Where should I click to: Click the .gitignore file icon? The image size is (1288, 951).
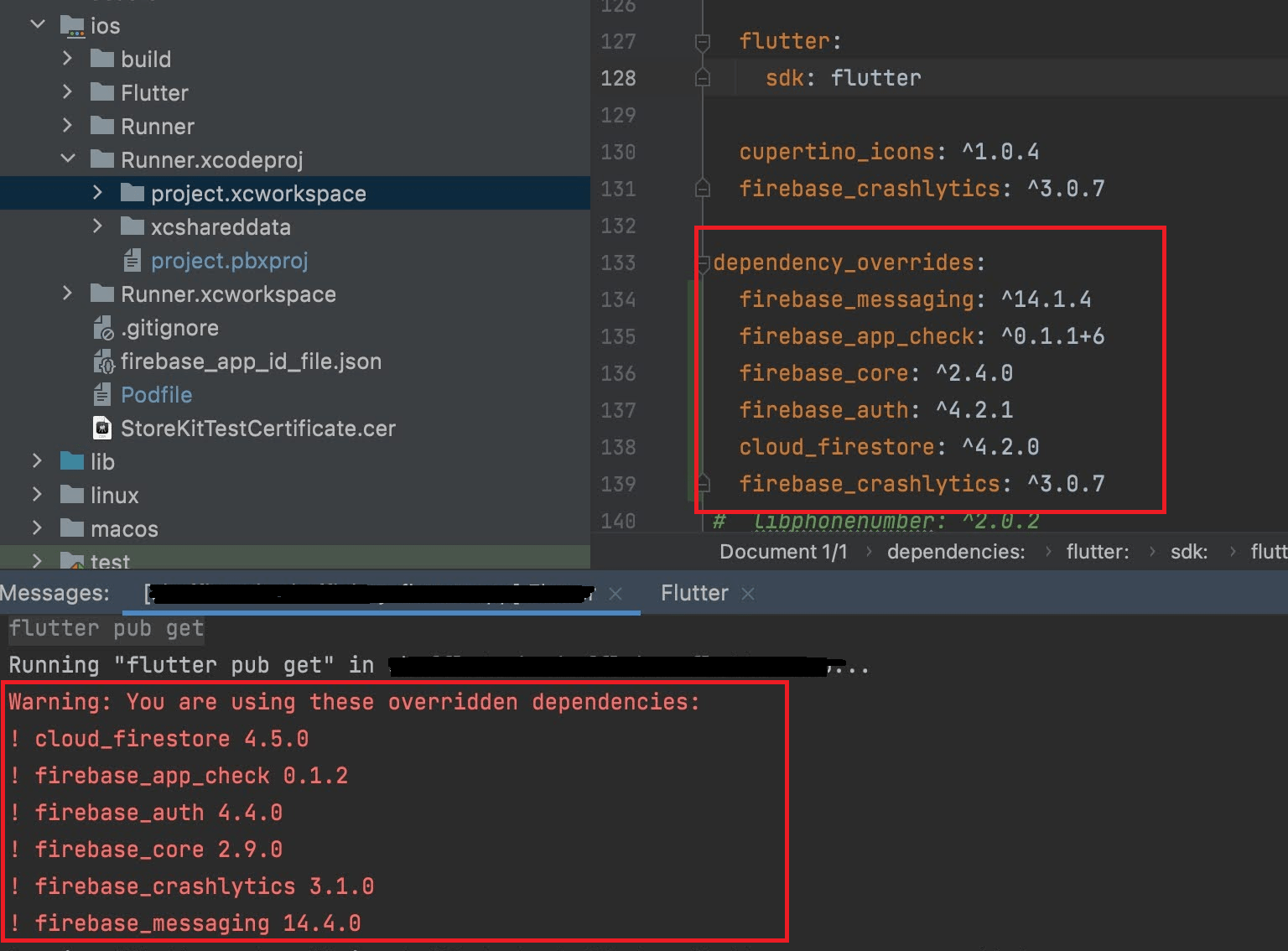point(102,328)
